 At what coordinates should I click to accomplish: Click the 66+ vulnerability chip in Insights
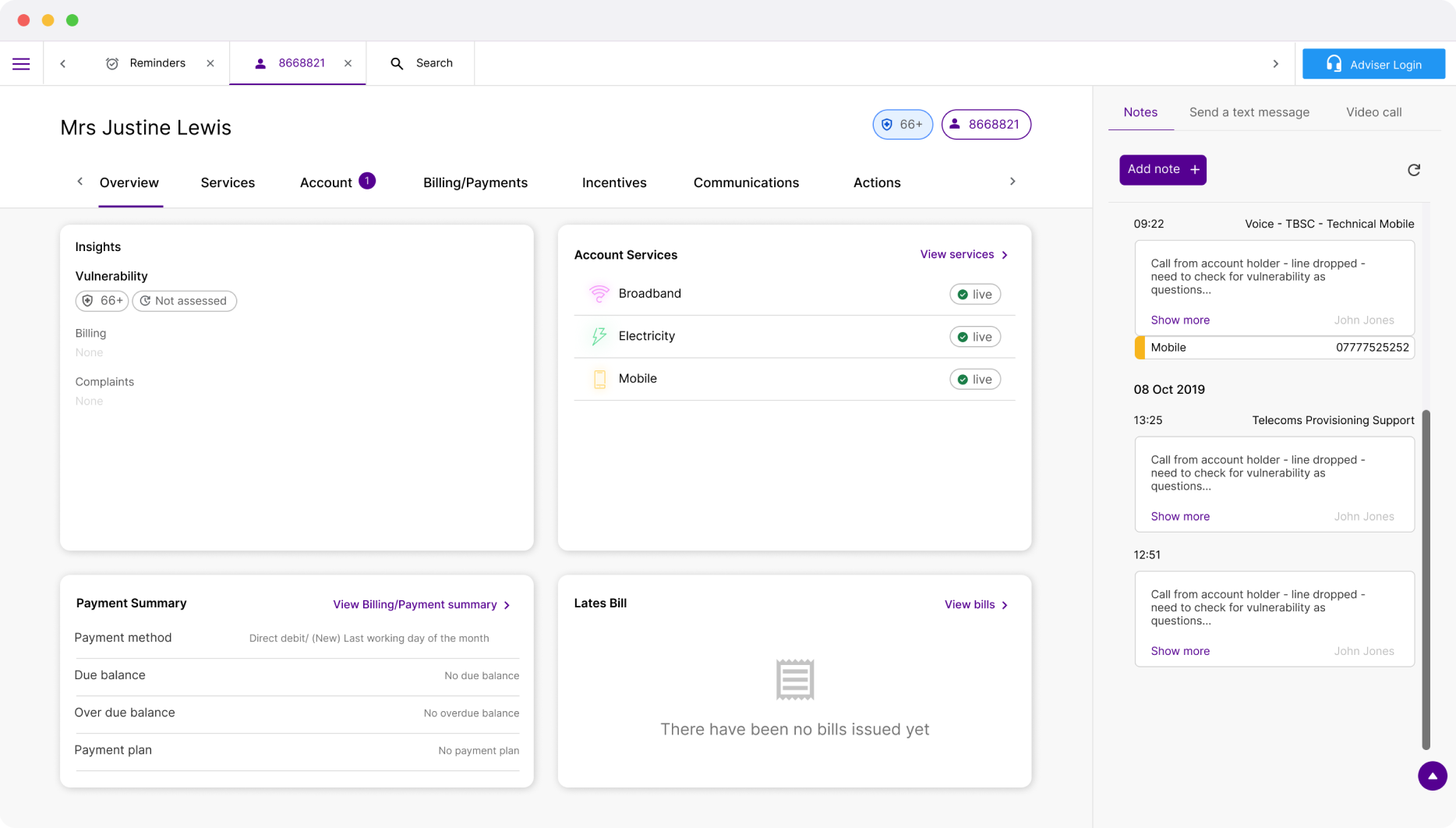click(x=102, y=301)
